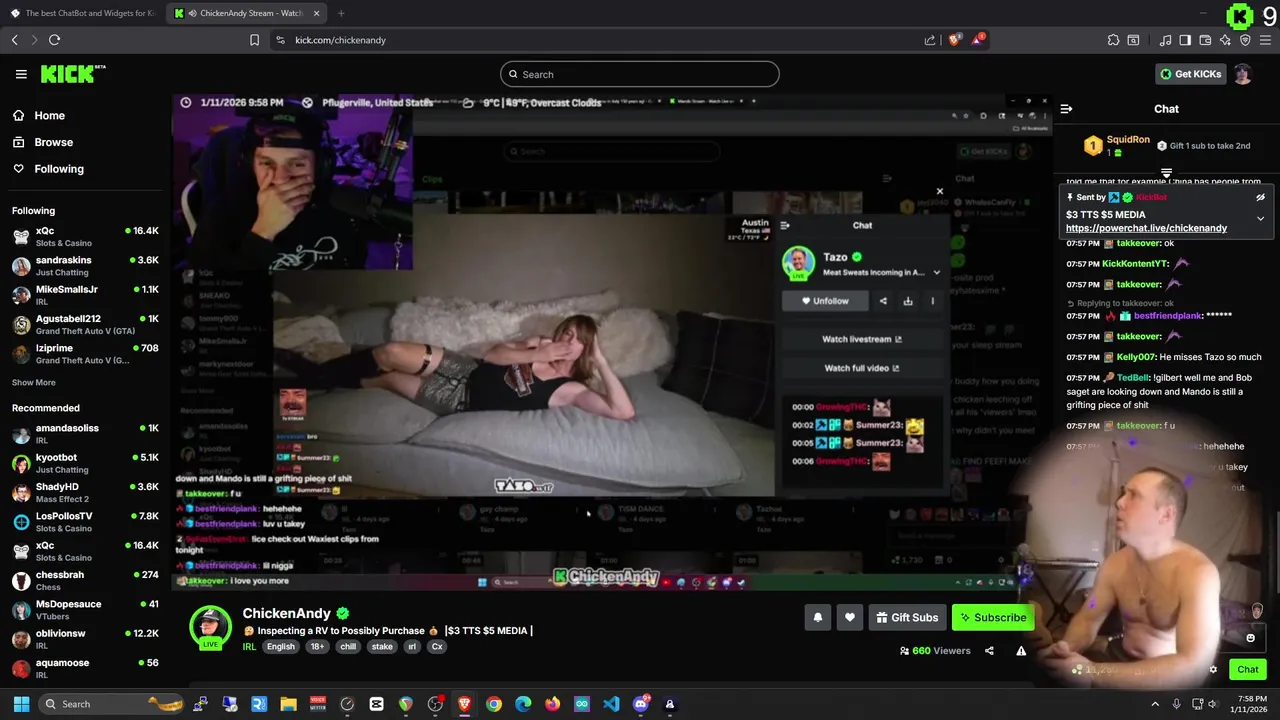Click SquidRon in gift leaderboard
This screenshot has height=720, width=1280.
pyautogui.click(x=1128, y=140)
